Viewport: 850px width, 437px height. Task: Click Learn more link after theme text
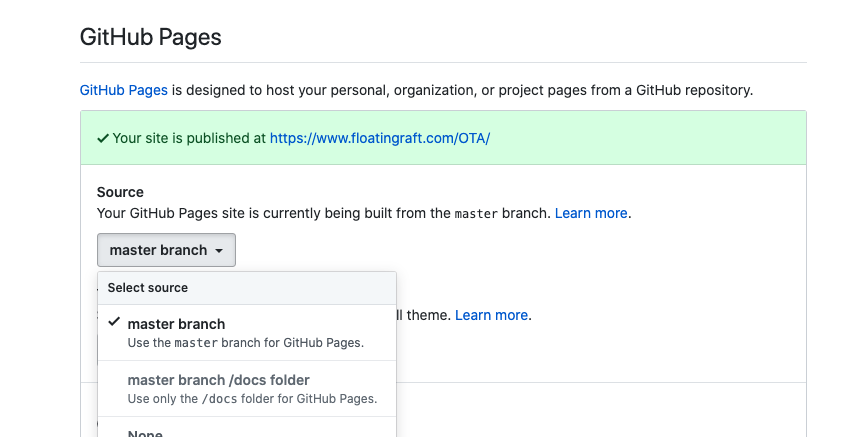491,315
